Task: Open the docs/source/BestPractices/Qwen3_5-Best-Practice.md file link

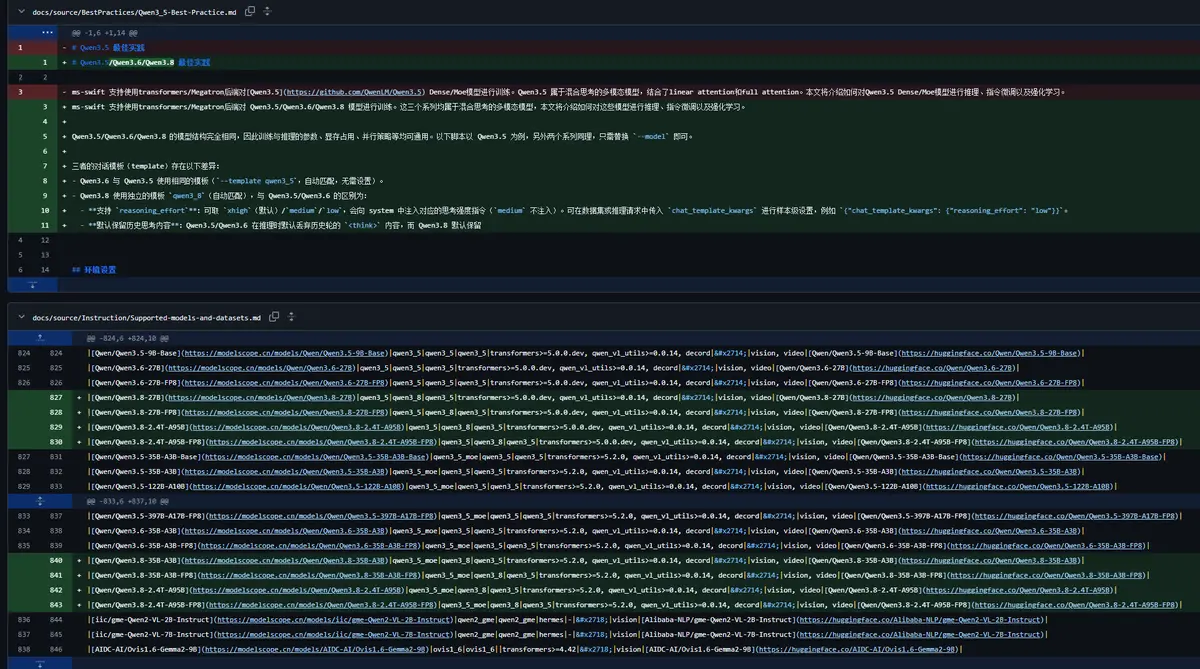Action: point(136,11)
